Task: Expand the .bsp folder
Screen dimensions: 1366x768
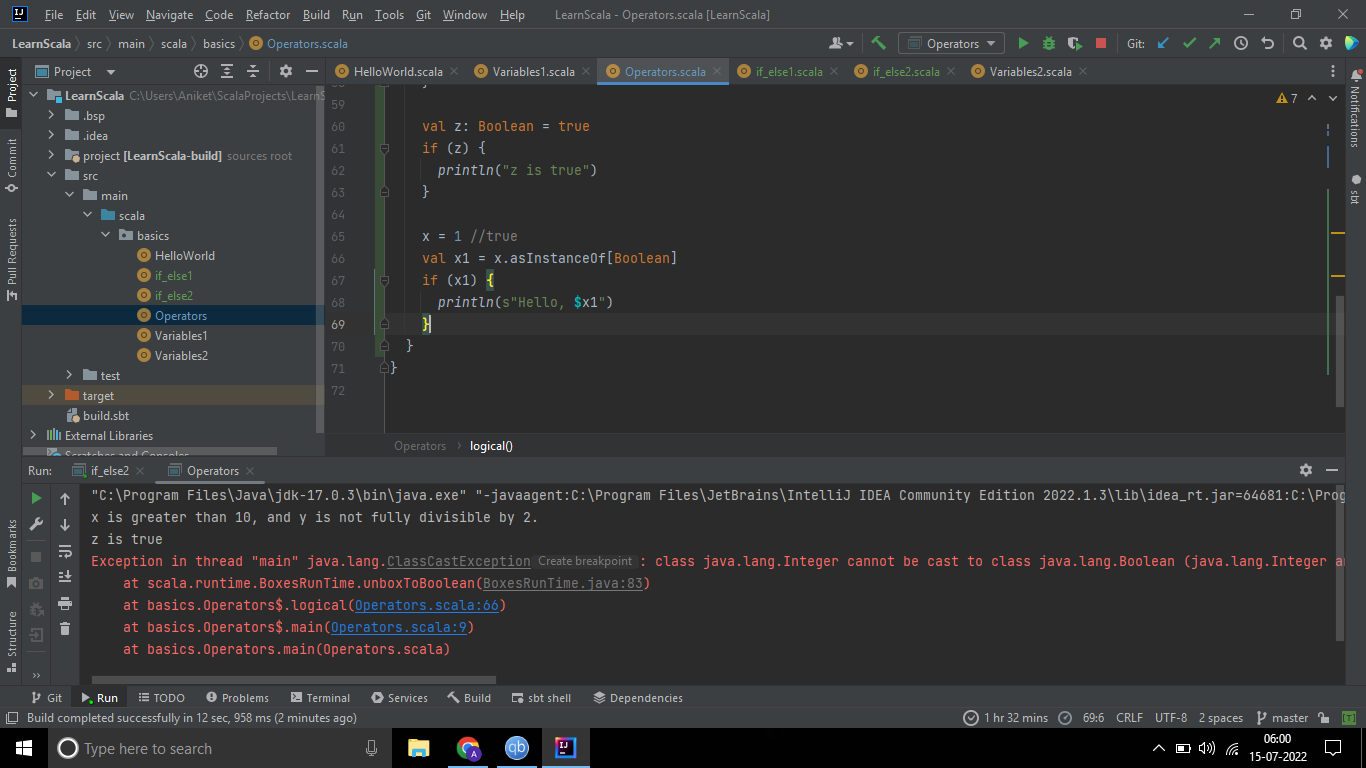Action: pyautogui.click(x=51, y=115)
